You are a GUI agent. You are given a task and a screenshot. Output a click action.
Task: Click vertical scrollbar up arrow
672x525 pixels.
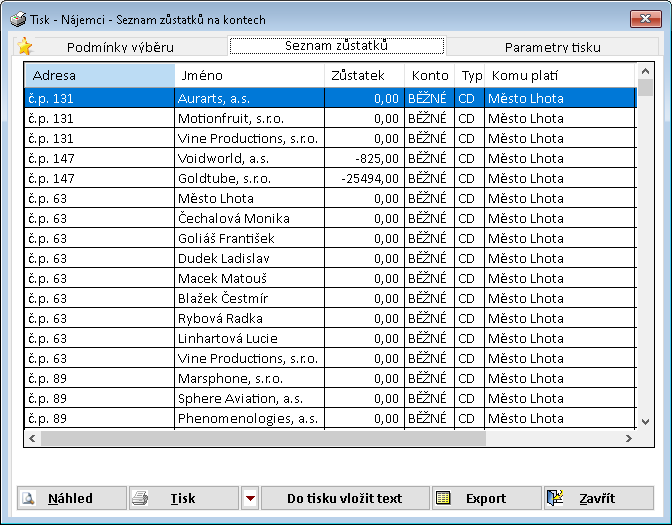click(x=646, y=71)
